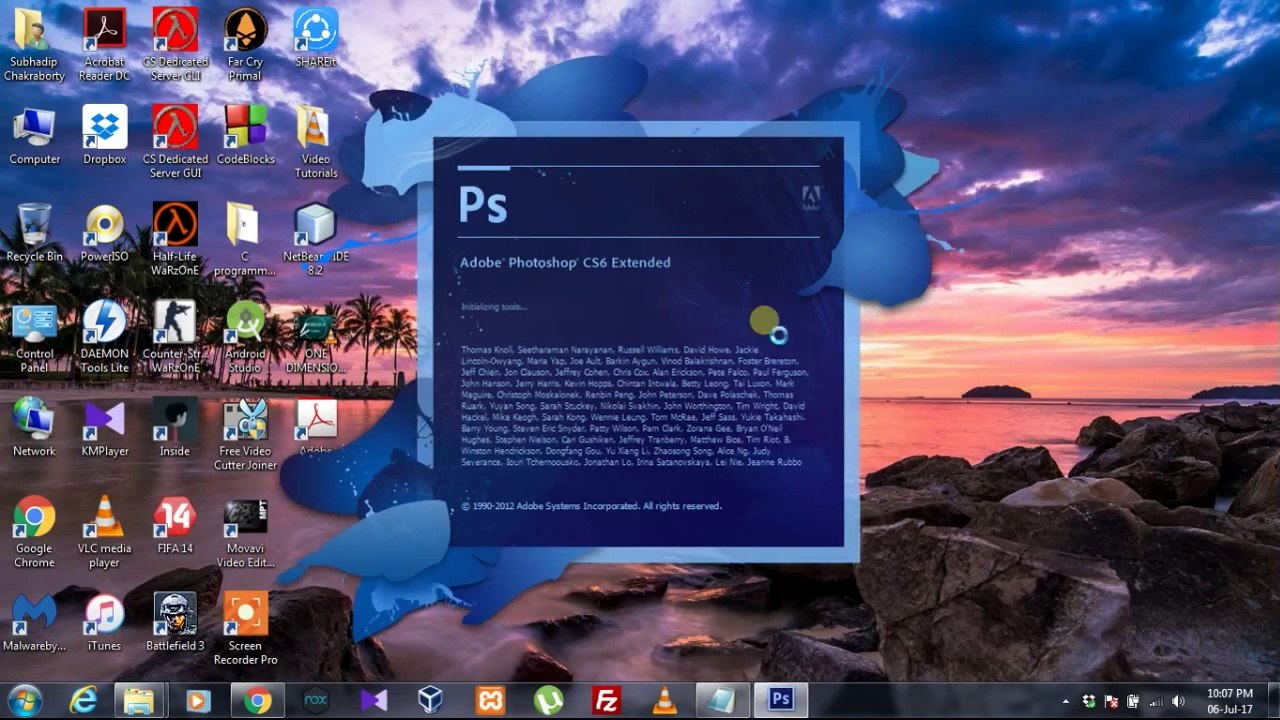The width and height of the screenshot is (1280, 720).
Task: Select the NetBeans IDE 8.2 shortcut
Action: 315,240
